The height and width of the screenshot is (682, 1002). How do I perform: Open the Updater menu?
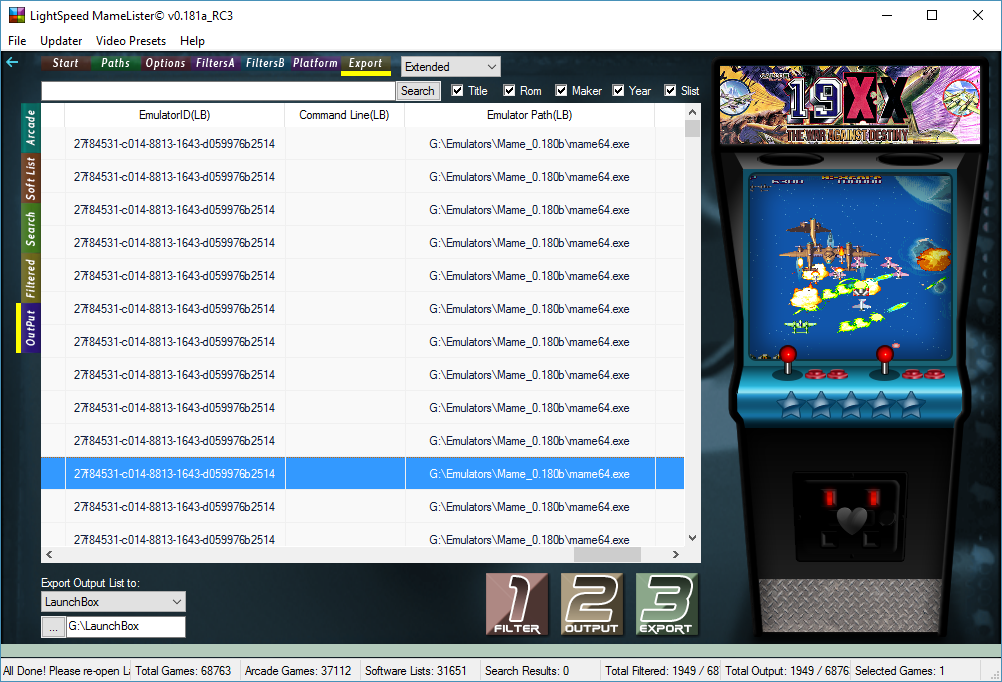(x=61, y=41)
